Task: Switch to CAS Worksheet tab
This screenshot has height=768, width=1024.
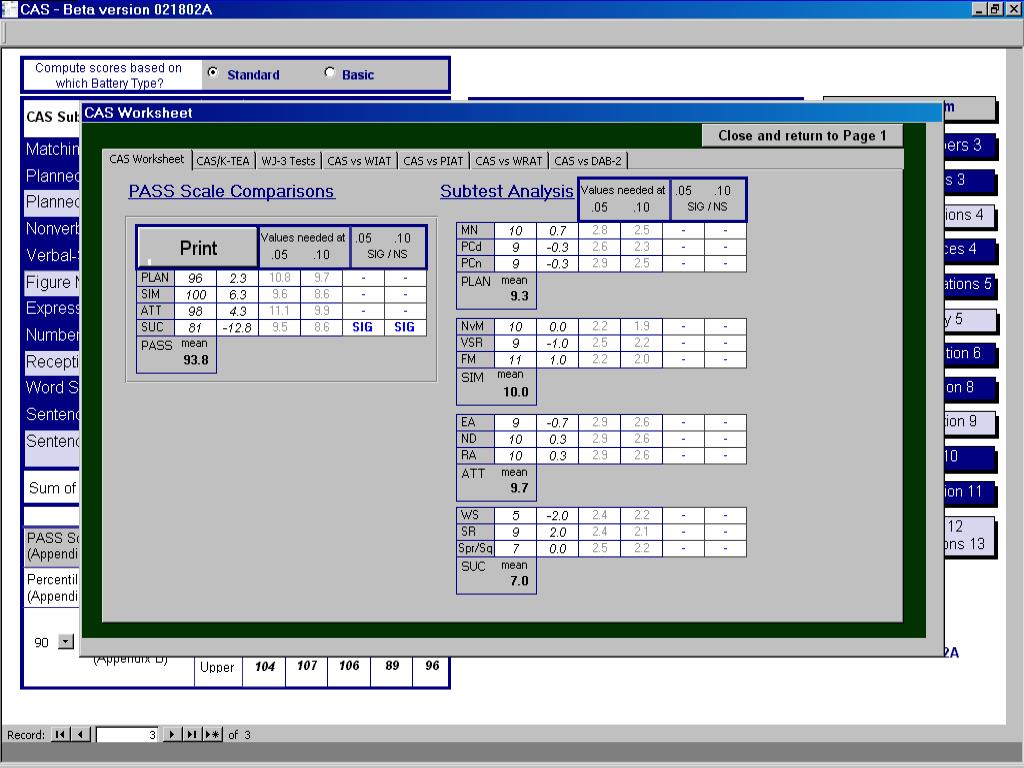Action: [147, 159]
